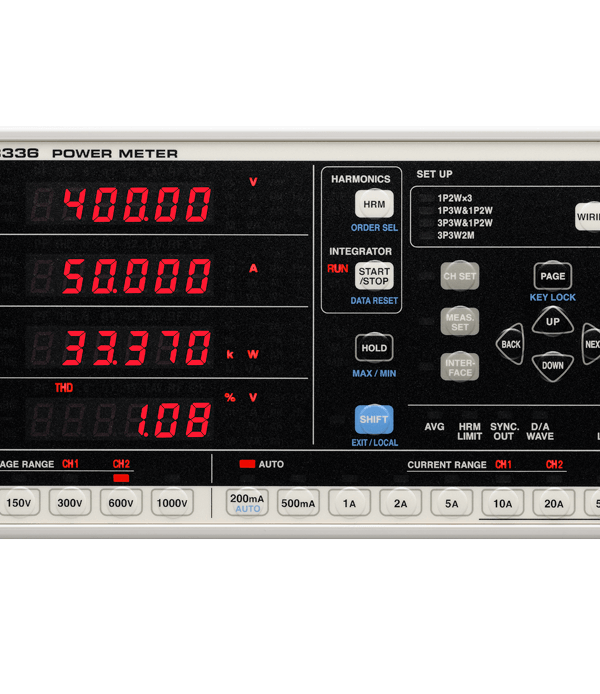Click the START/STOP integrator button
Viewport: 600px width, 694px height.
(x=374, y=276)
